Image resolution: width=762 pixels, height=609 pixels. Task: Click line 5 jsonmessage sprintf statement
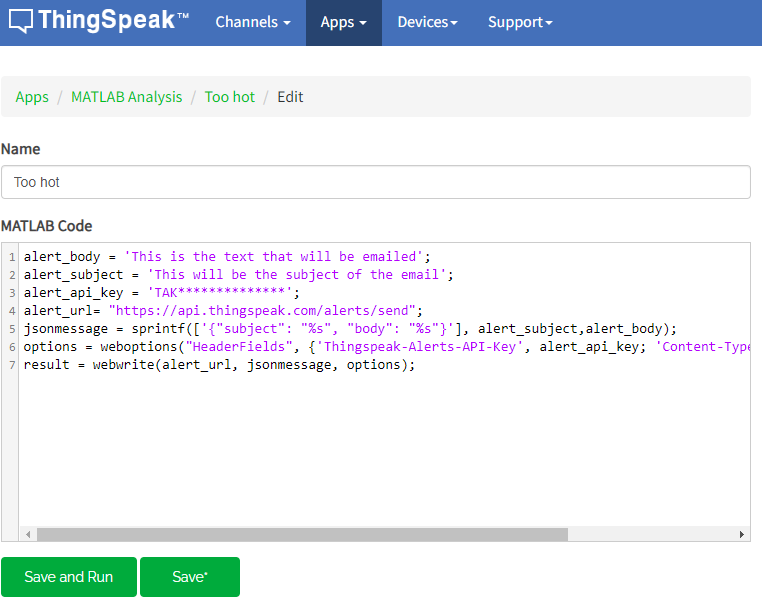click(x=350, y=329)
